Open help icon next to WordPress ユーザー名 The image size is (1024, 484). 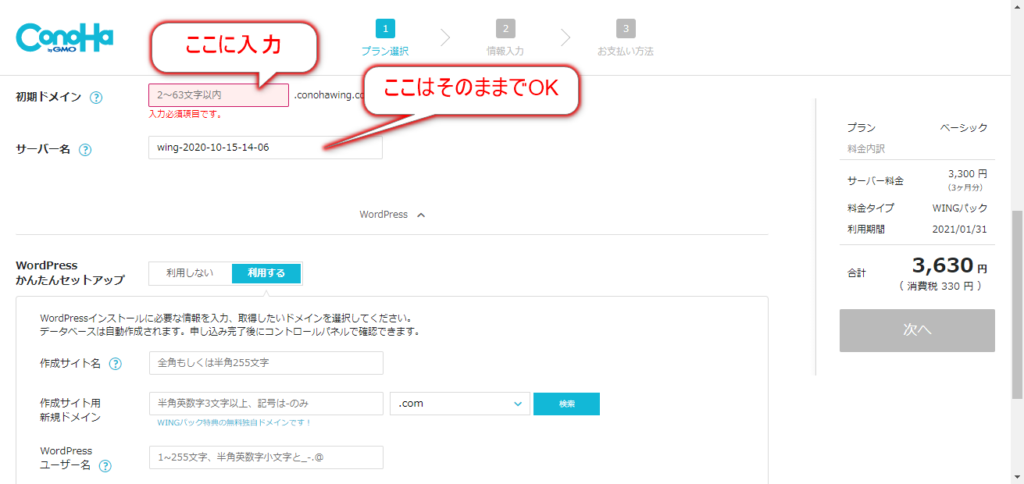pyautogui.click(x=105, y=466)
